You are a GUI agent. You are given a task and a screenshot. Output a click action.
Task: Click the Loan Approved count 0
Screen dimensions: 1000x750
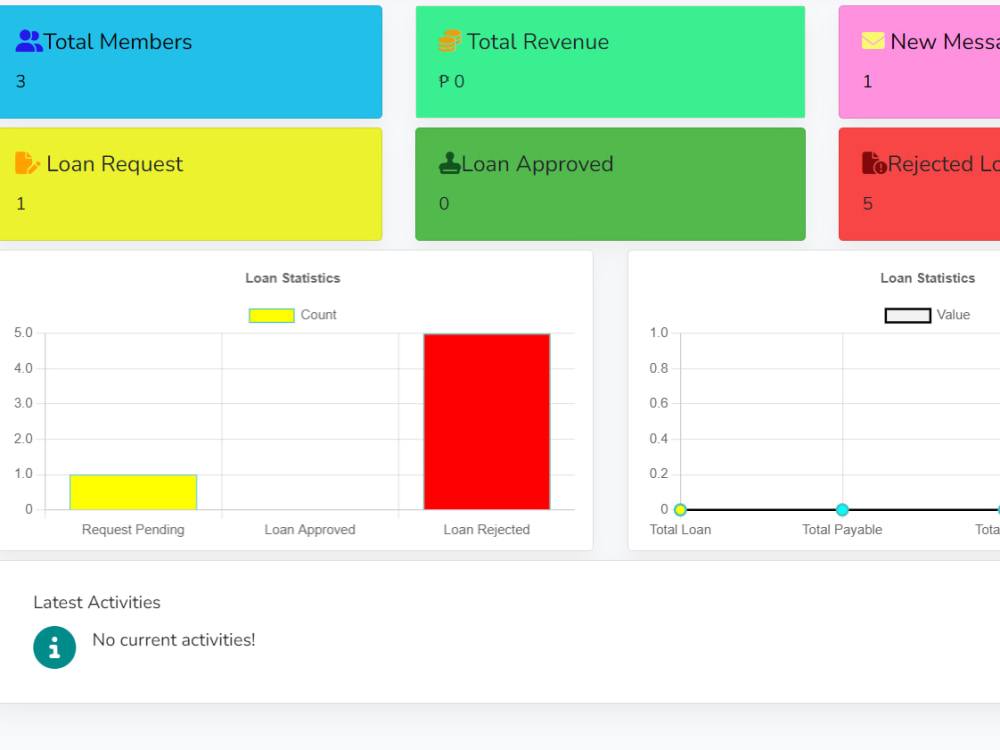point(444,204)
